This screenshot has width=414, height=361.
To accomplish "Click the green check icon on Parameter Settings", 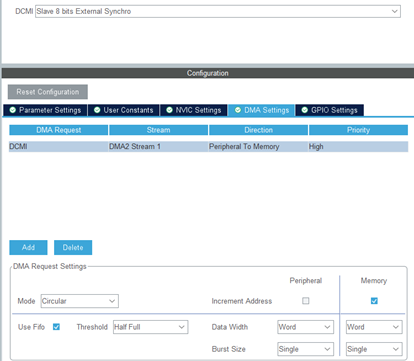I will [13, 110].
